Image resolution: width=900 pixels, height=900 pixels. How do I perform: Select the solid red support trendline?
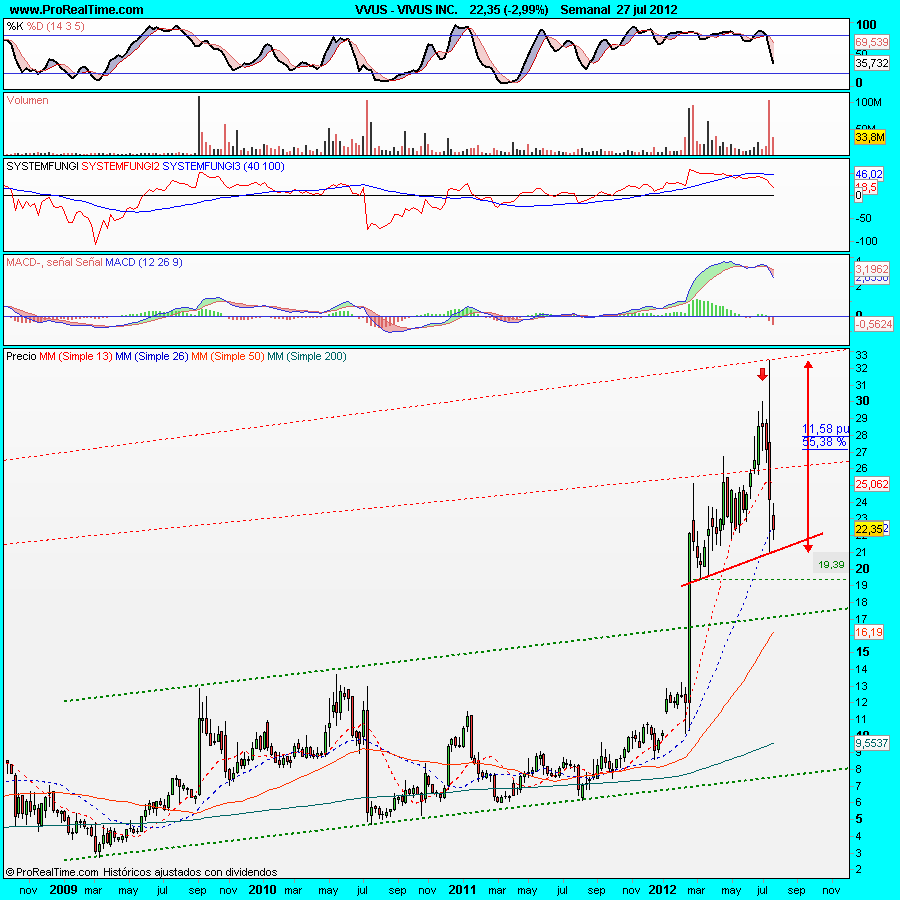click(x=752, y=559)
